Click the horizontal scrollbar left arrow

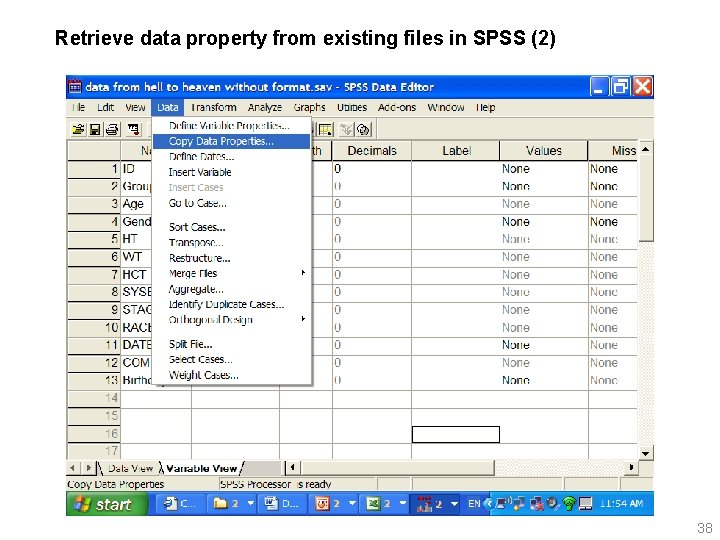coord(292,468)
